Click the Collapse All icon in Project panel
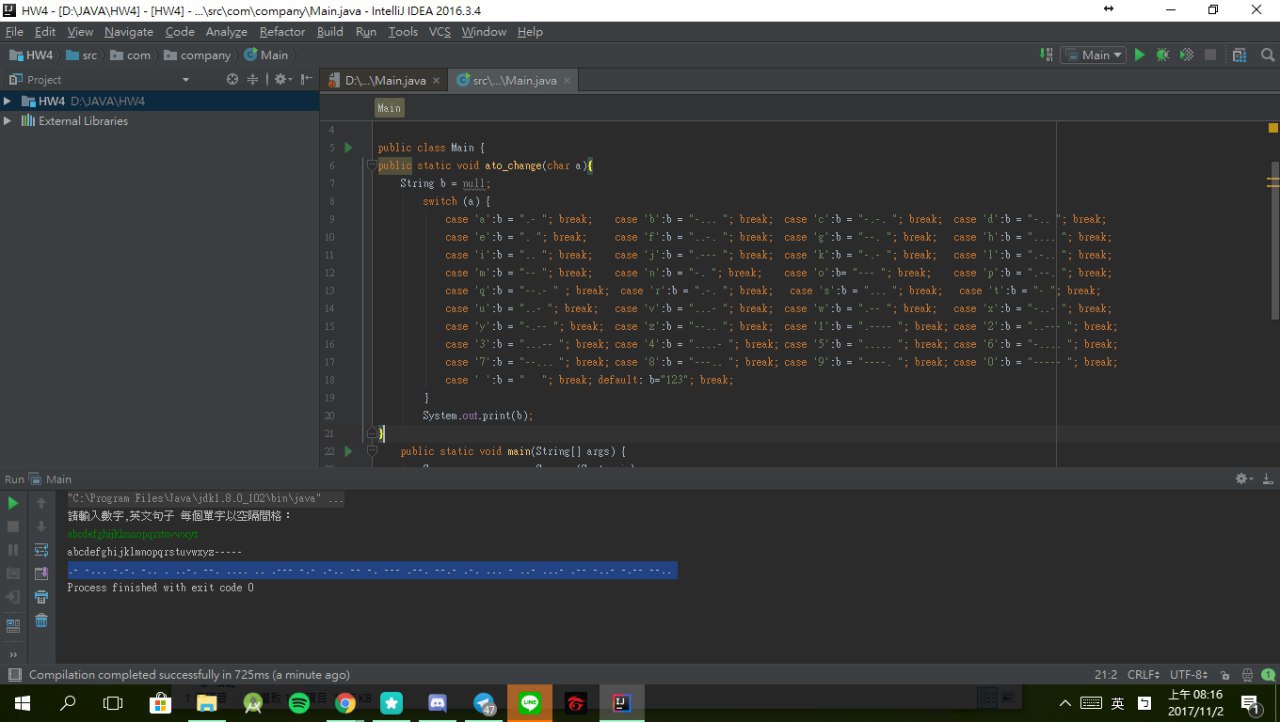 253,79
